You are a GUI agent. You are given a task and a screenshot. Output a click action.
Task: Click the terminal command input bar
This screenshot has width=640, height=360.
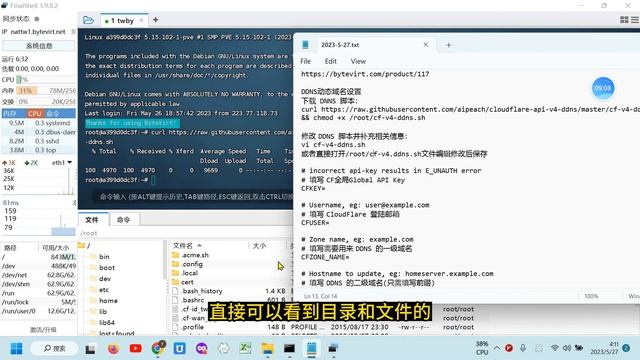pos(192,197)
